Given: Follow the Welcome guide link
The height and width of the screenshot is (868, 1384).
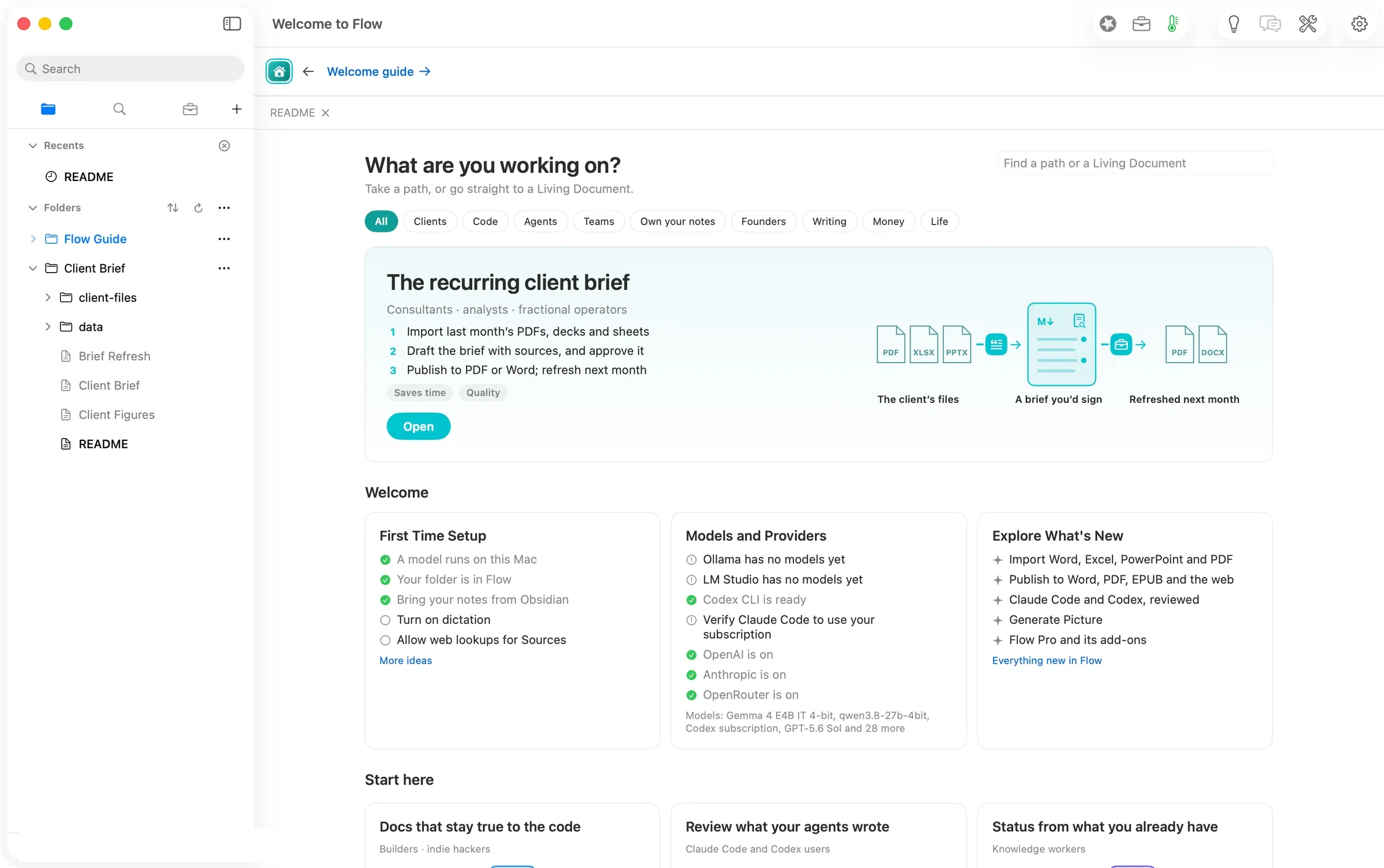Looking at the screenshot, I should click(x=378, y=71).
